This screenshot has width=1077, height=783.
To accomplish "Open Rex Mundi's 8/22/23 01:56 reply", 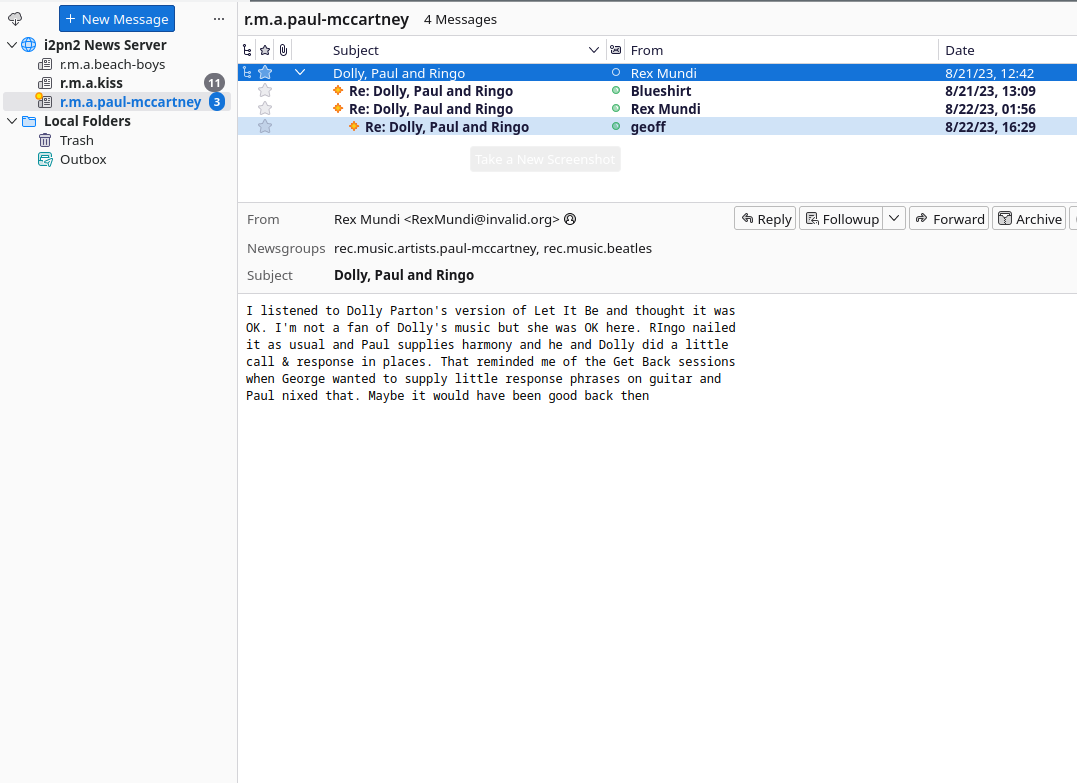I will coord(431,109).
